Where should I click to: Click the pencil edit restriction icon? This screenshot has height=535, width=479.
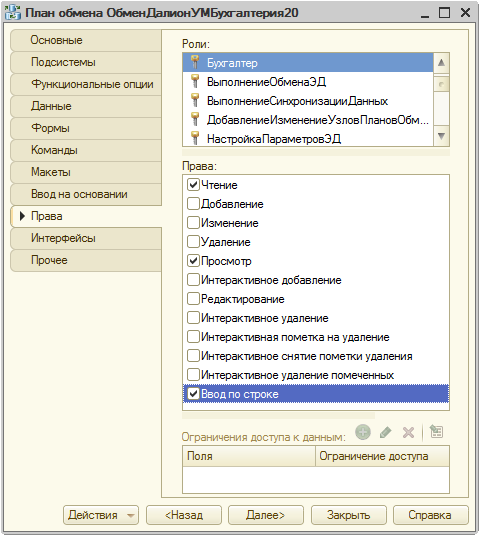386,432
